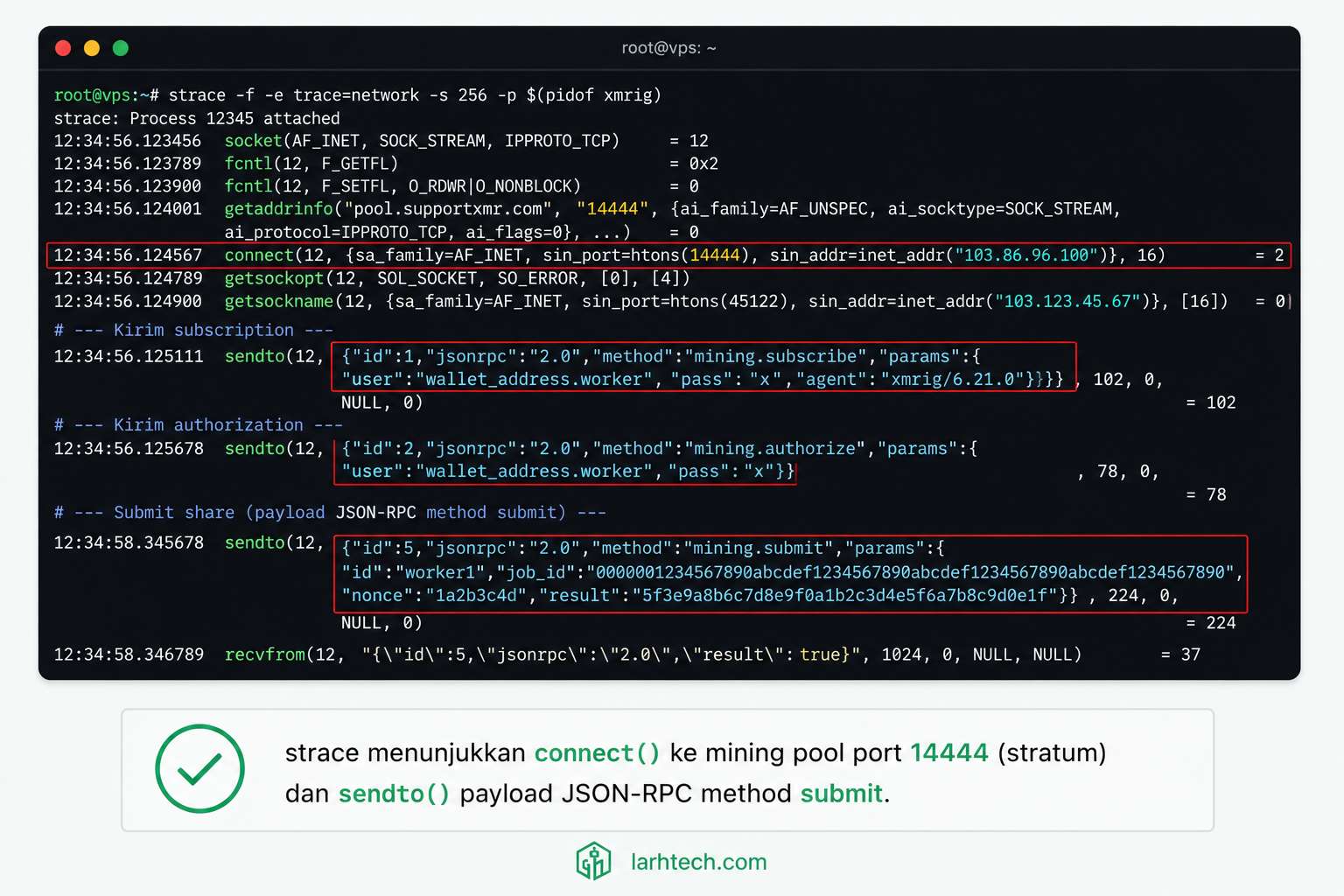Click the mining.authorize JSON payload
1344x896 pixels.
click(658, 459)
